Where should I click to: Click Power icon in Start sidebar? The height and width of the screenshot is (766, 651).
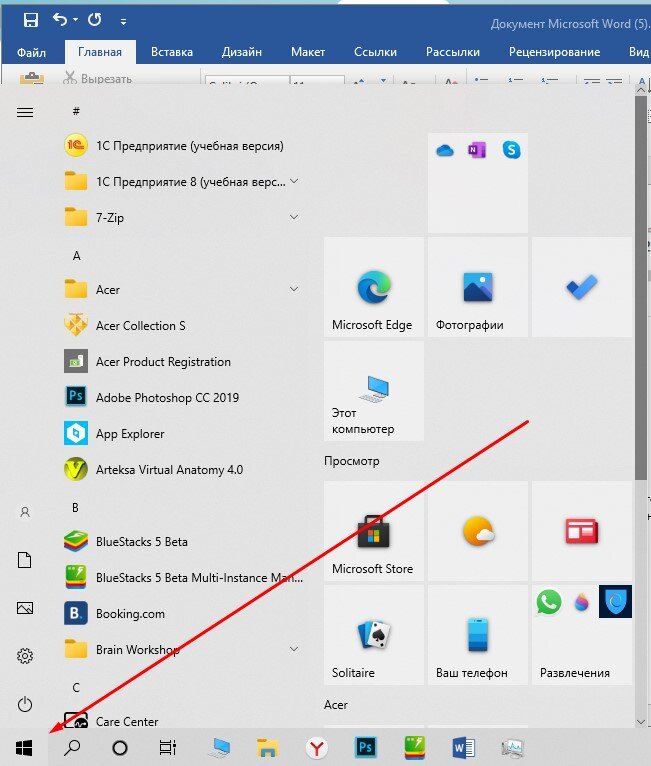pyautogui.click(x=25, y=704)
